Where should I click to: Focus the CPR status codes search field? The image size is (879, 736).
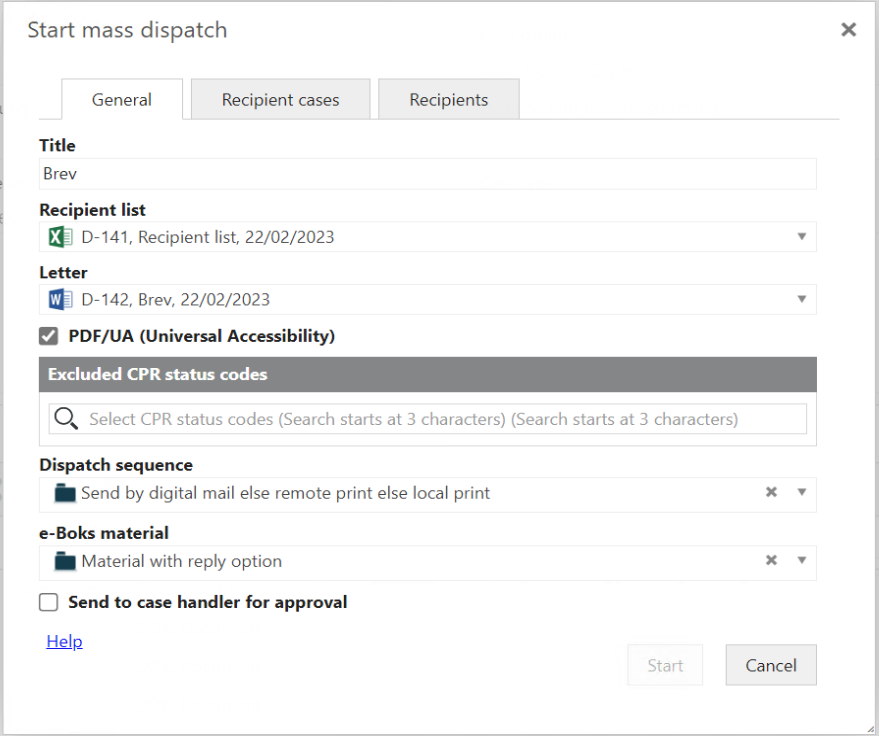click(440, 419)
